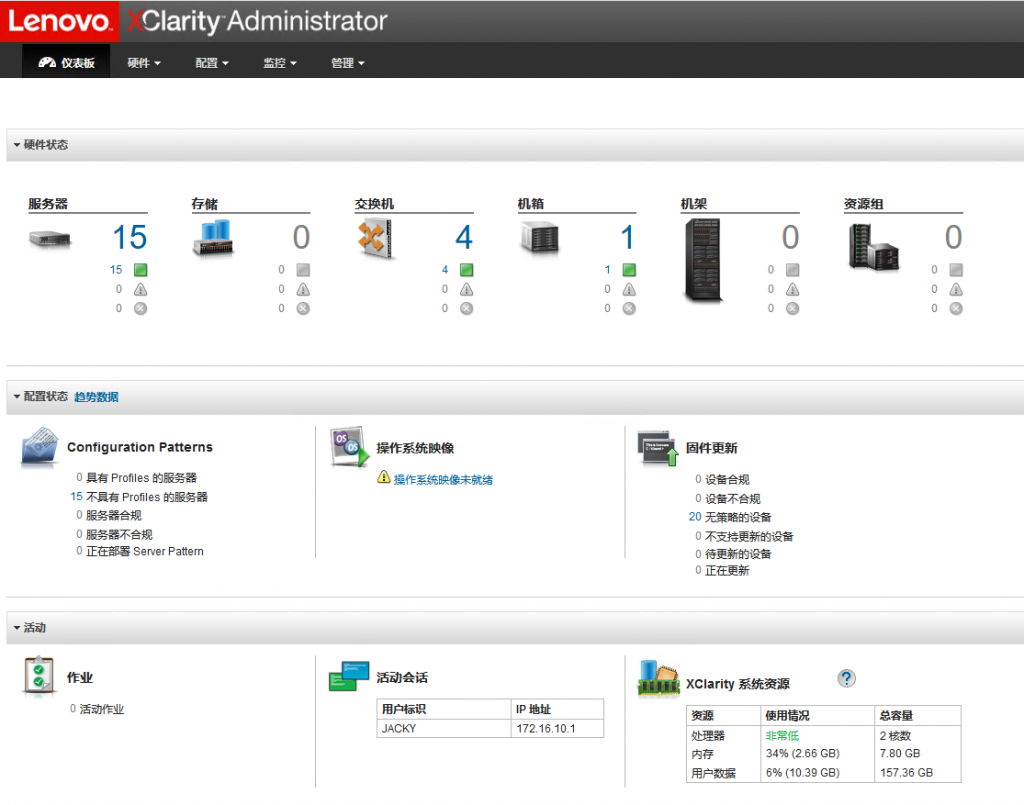The image size is (1024, 805).
Task: Click the total count 0 under 资源组
Action: (953, 237)
